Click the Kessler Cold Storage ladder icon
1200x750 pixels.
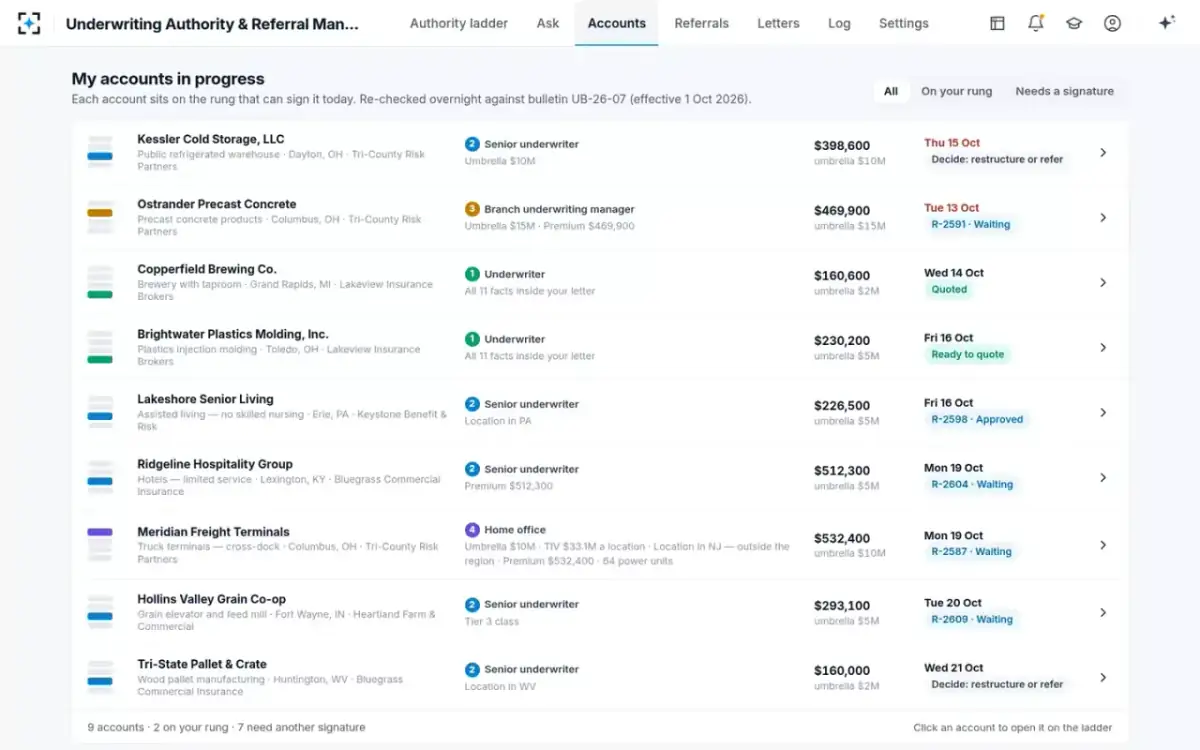coord(100,153)
